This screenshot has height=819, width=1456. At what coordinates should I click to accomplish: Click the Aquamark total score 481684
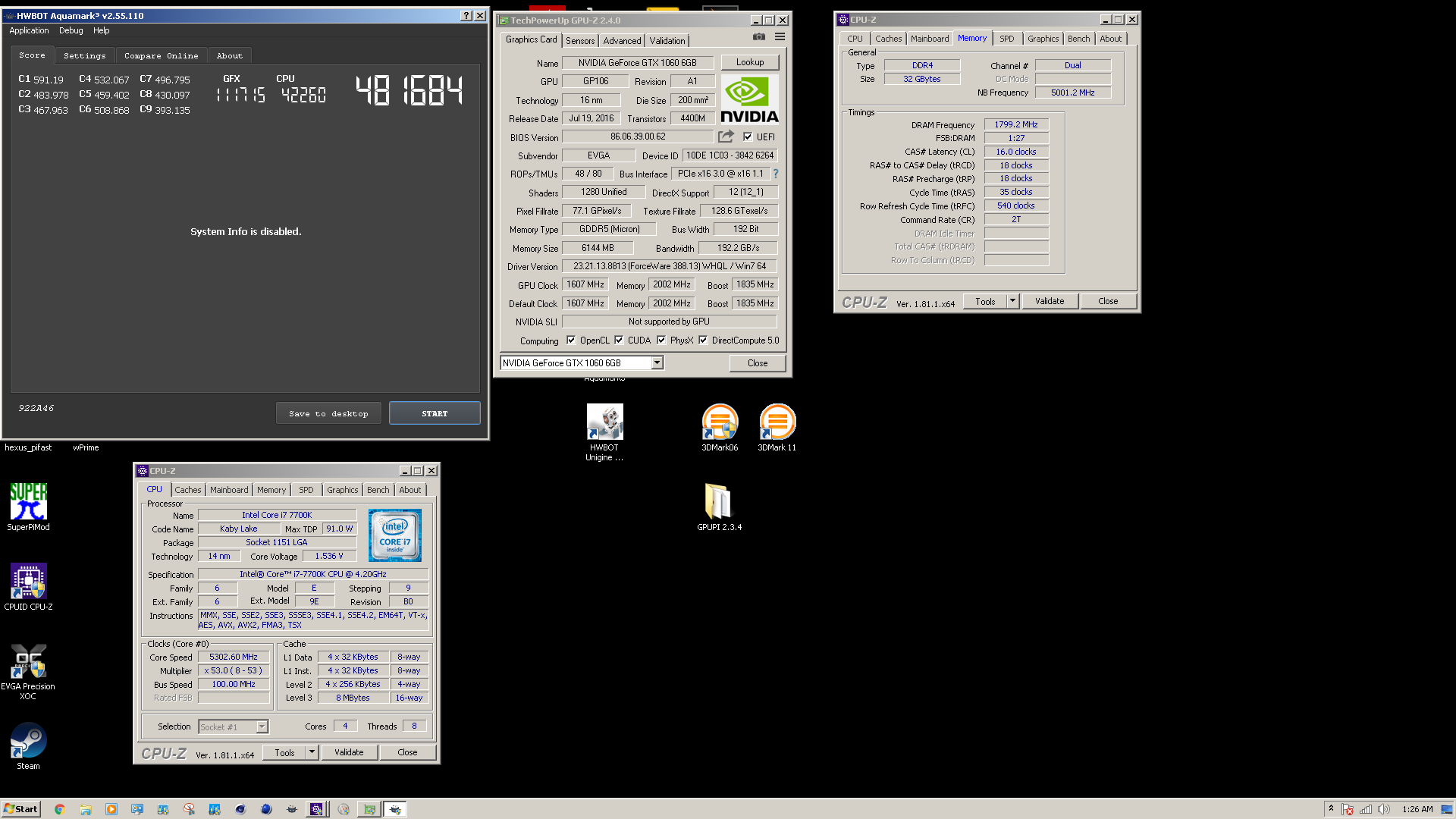[x=409, y=90]
